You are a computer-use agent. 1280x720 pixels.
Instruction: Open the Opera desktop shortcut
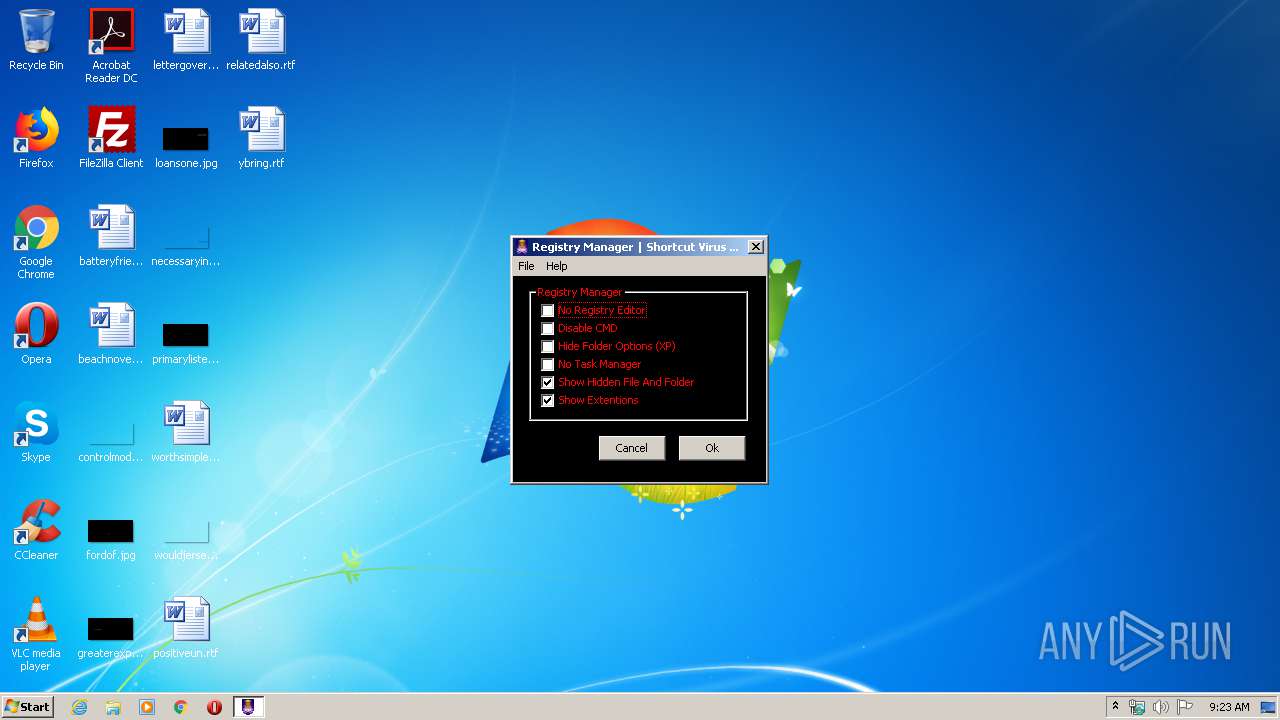coord(36,334)
